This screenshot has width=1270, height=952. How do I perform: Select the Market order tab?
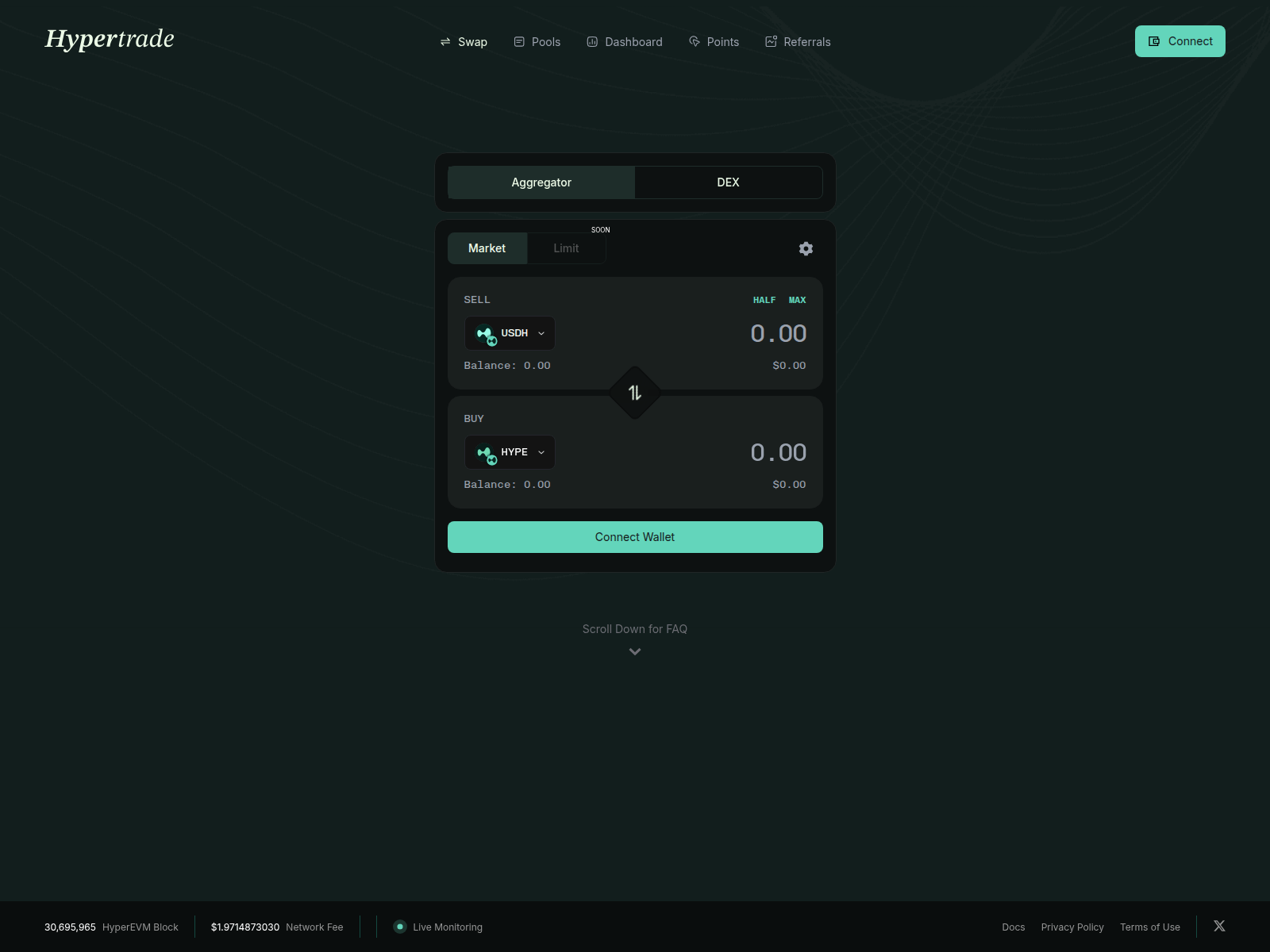coord(487,248)
